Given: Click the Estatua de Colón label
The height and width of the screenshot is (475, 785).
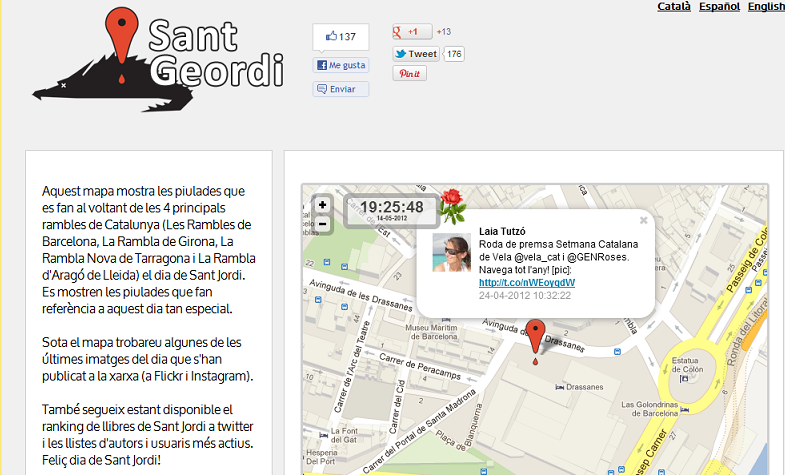Looking at the screenshot, I should (687, 364).
